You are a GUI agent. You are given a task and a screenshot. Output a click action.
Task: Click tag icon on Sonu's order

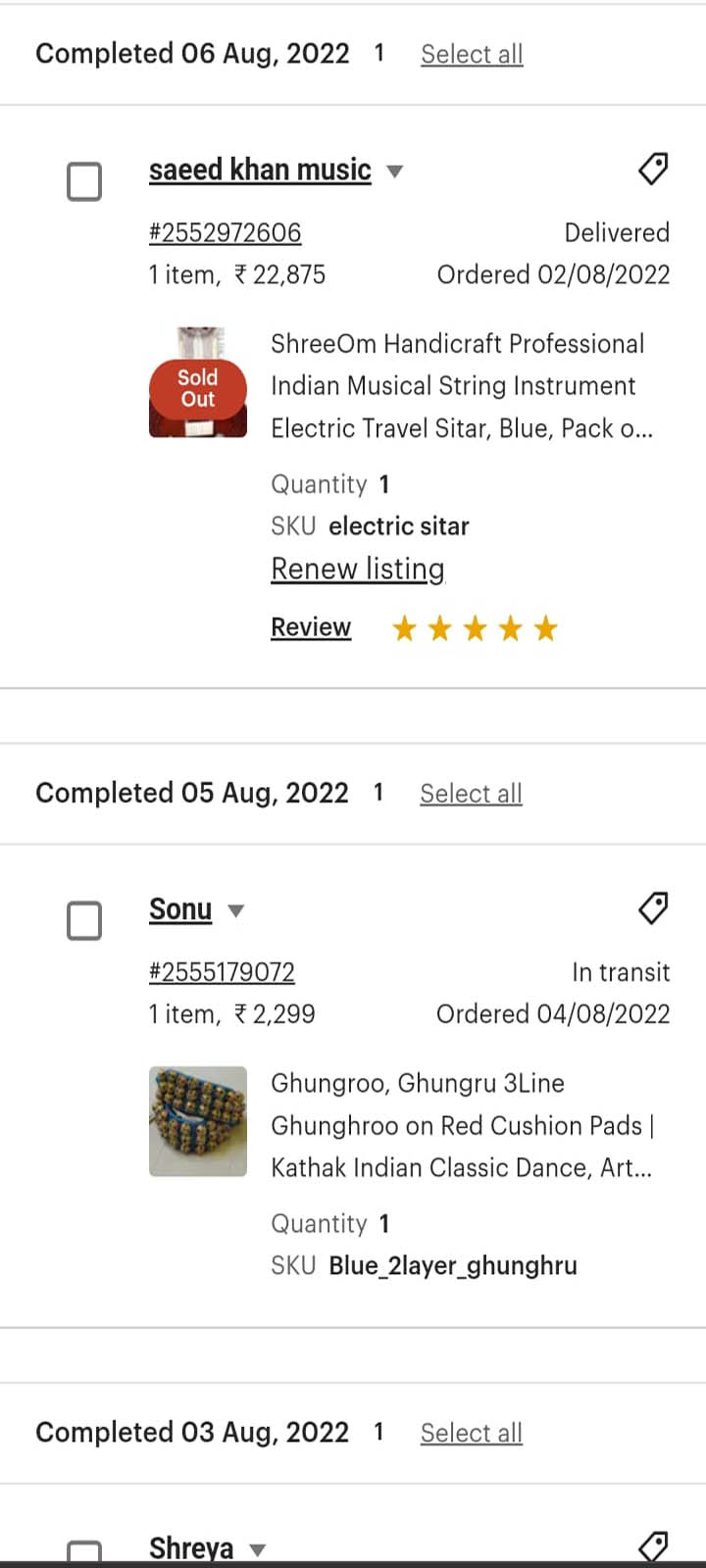pyautogui.click(x=653, y=908)
